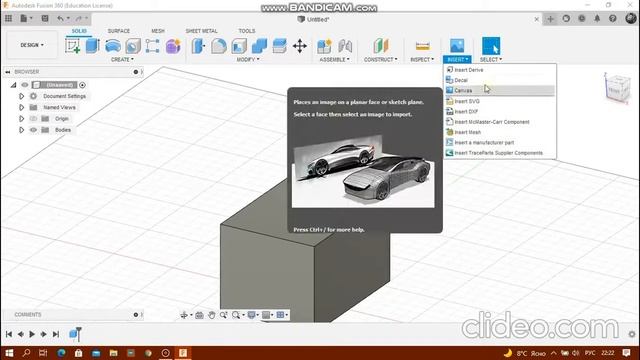Choose Decal from Insert menu

pos(500,80)
